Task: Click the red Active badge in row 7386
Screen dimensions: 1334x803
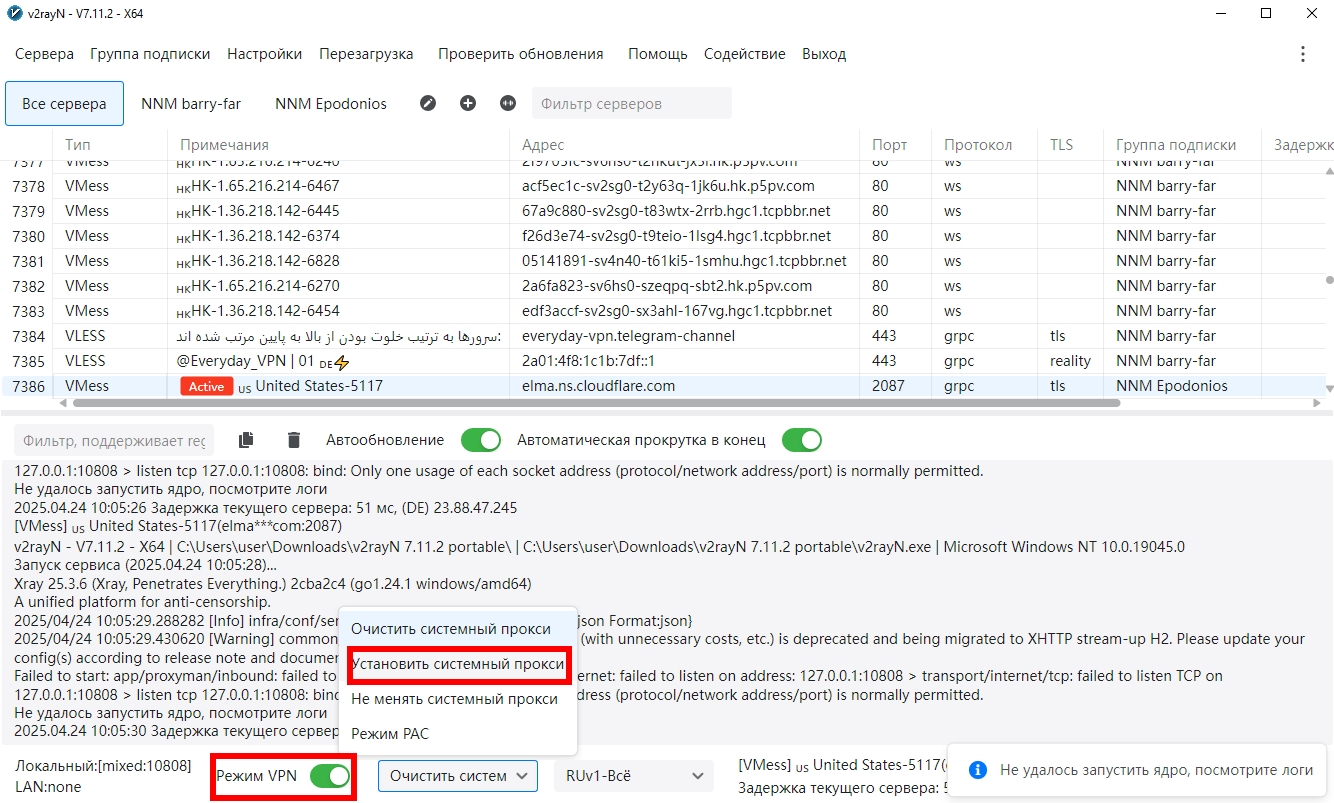Action: pos(206,386)
